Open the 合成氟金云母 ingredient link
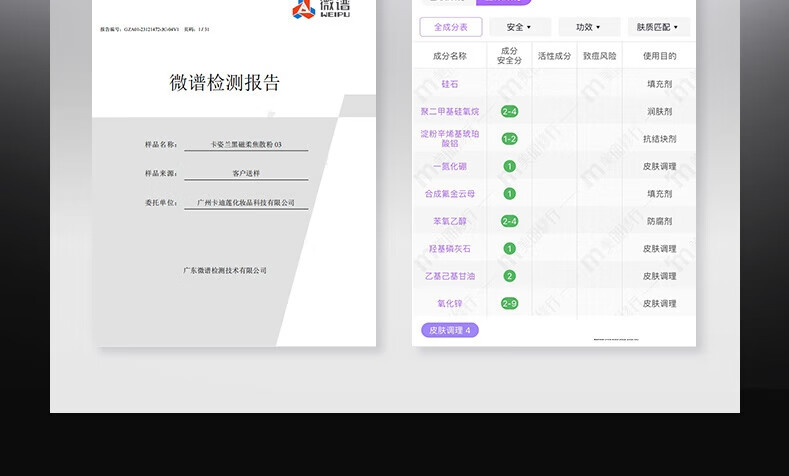The image size is (789, 476). (x=450, y=194)
